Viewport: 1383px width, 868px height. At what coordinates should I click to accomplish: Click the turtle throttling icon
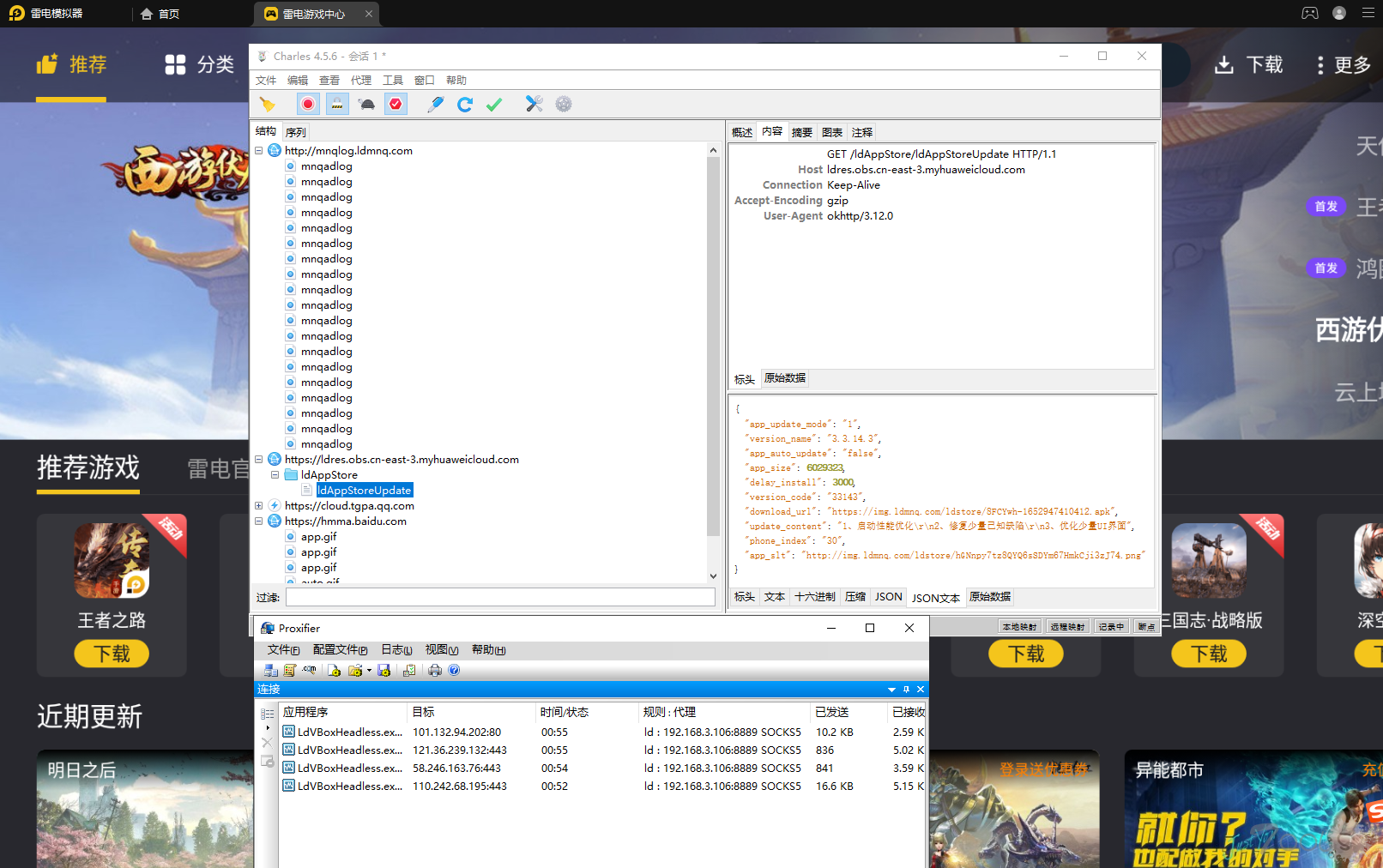(367, 105)
